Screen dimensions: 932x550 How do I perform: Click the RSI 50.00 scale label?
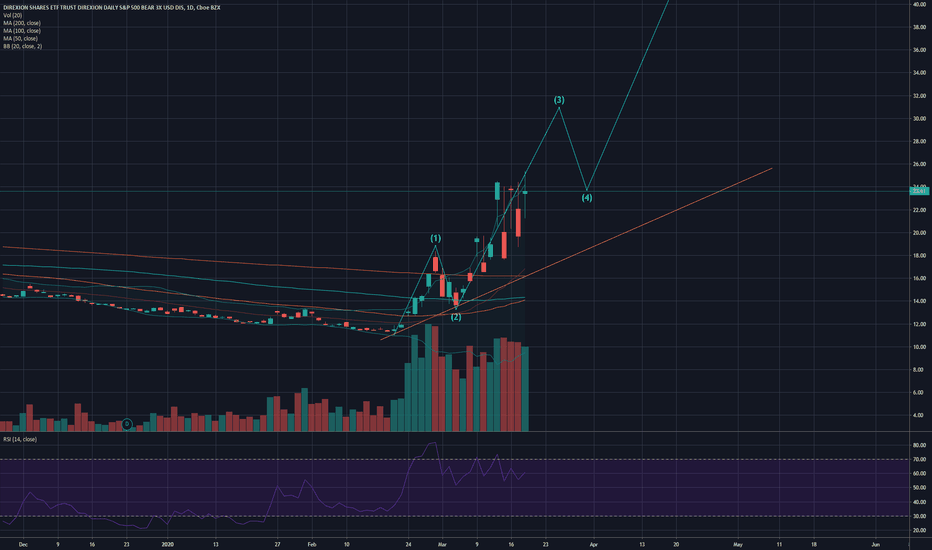coord(919,488)
